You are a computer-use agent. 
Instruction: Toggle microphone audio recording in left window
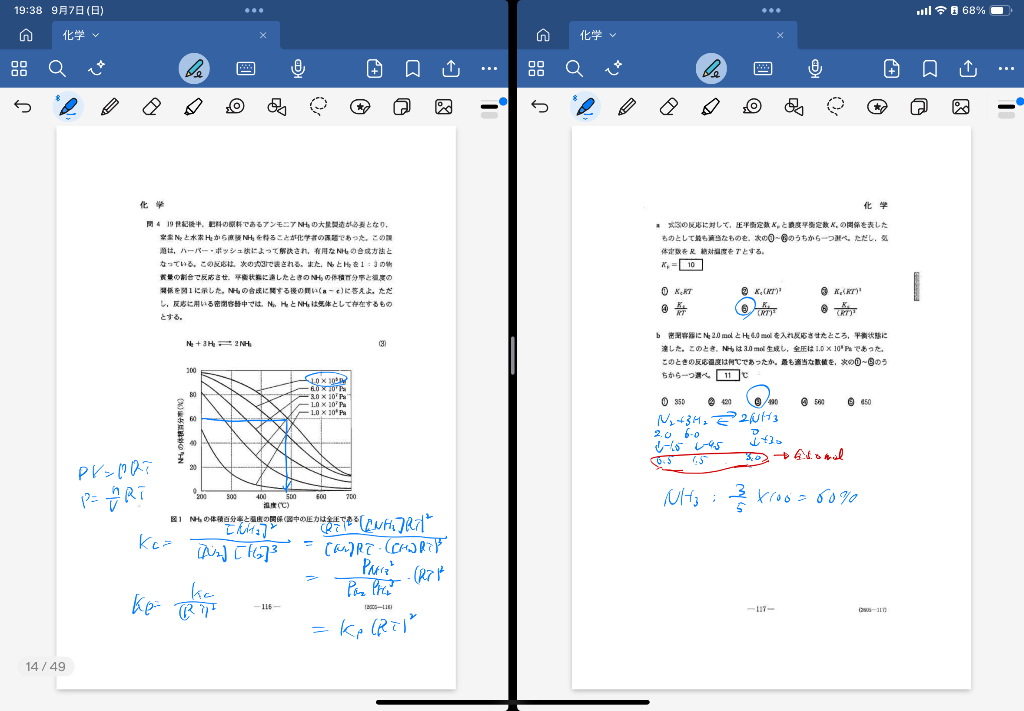pyautogui.click(x=298, y=68)
